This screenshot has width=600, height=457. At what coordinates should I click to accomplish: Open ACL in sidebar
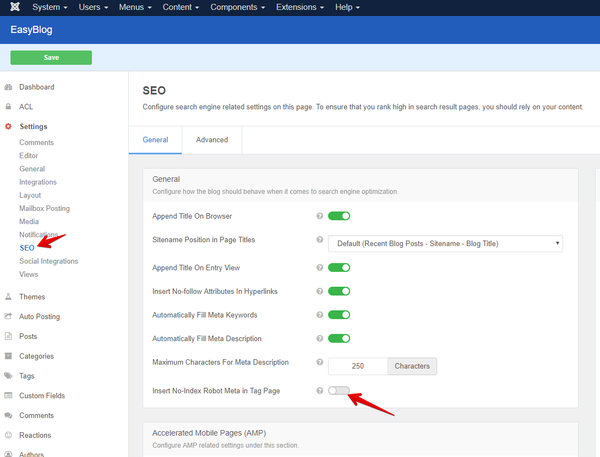(26, 107)
